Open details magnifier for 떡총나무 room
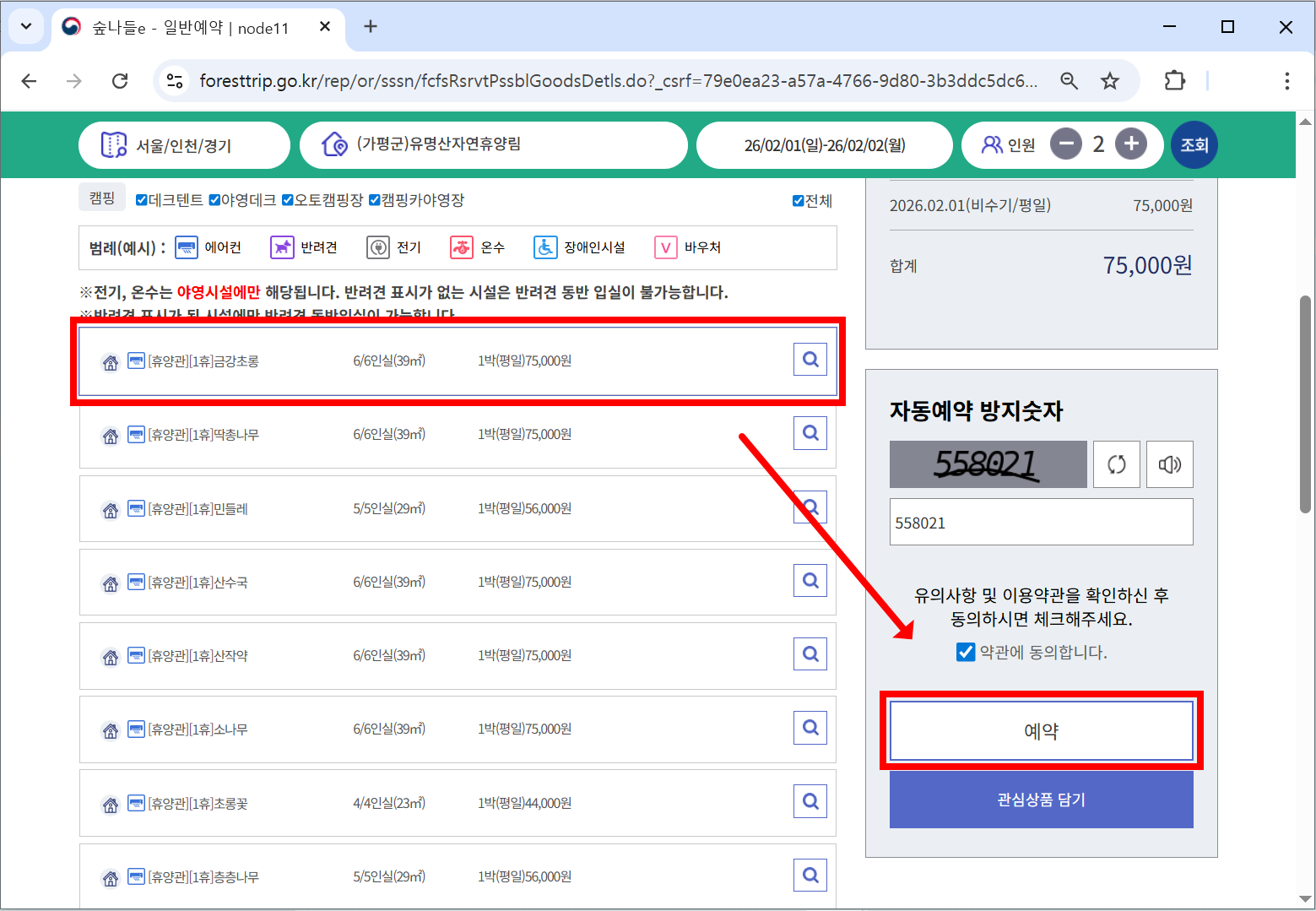The width and height of the screenshot is (1316, 911). (810, 433)
